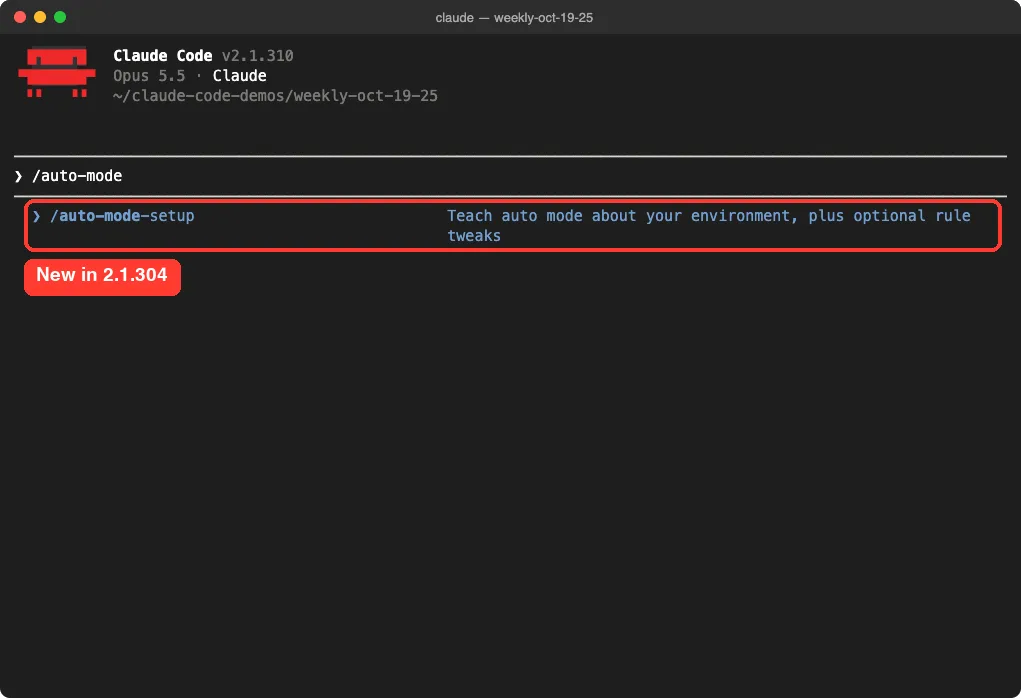Click the Claude Code pixel mascot logo
The height and width of the screenshot is (698, 1021).
tap(57, 72)
